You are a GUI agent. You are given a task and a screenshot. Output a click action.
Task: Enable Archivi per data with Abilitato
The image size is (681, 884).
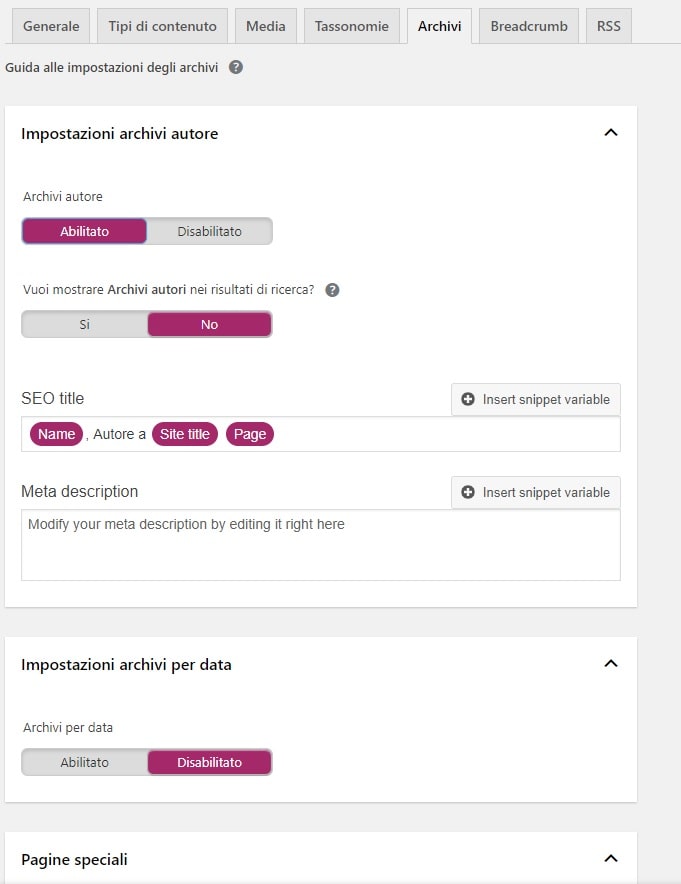(x=85, y=762)
